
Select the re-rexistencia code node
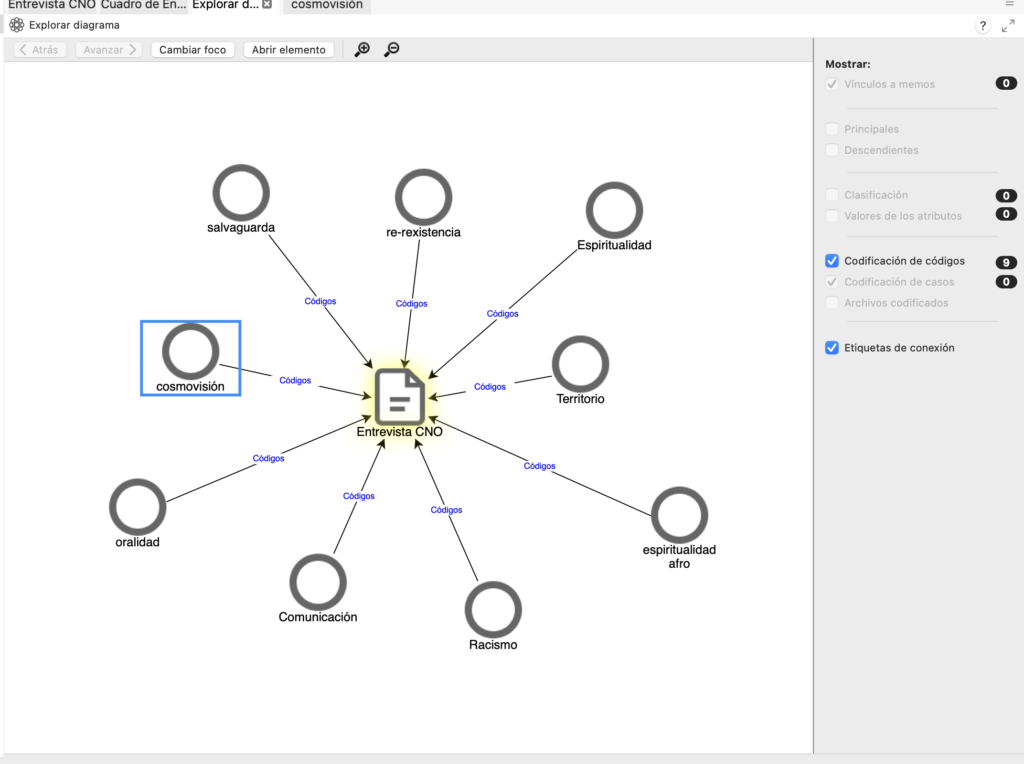[423, 198]
